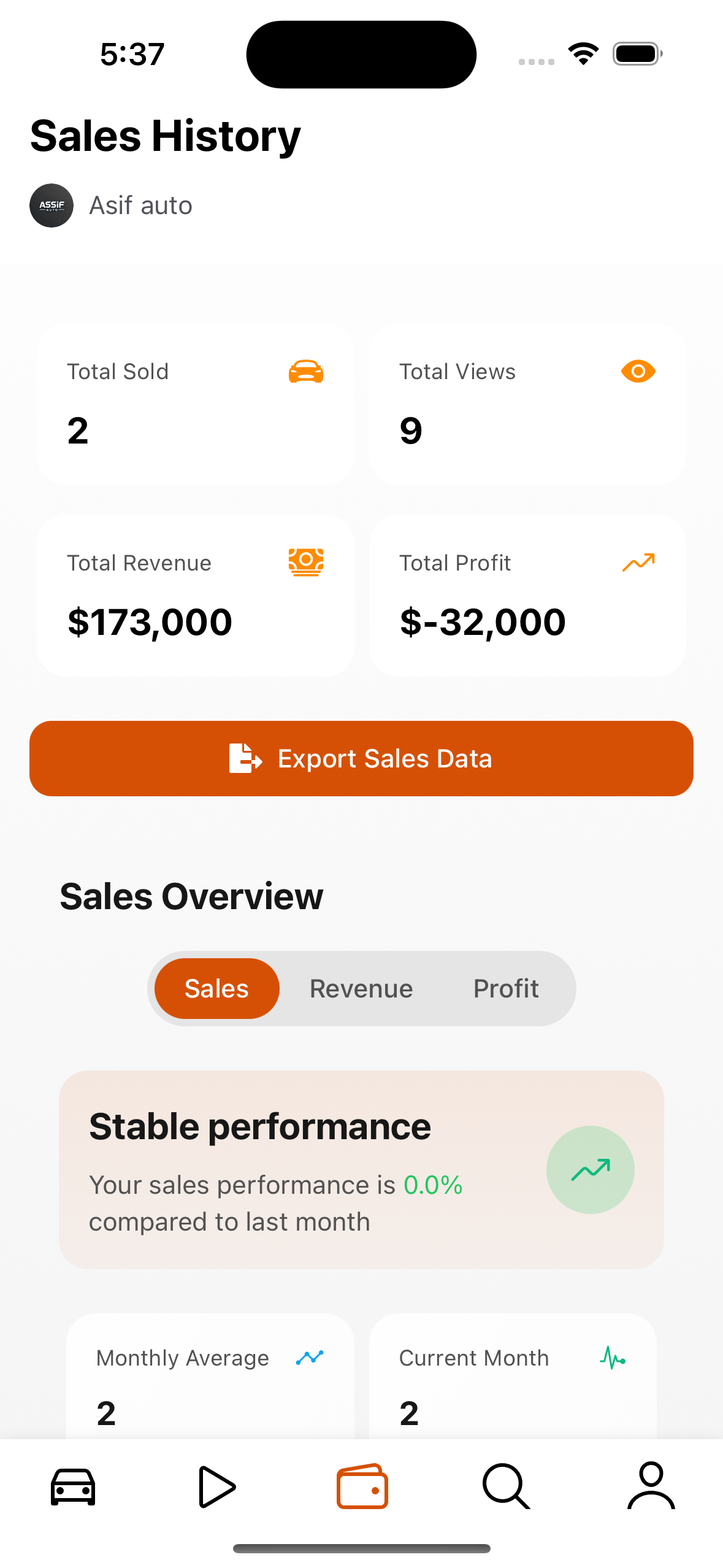Open the video play tab icon
Screen dimensions: 723x1568
(x=217, y=1487)
